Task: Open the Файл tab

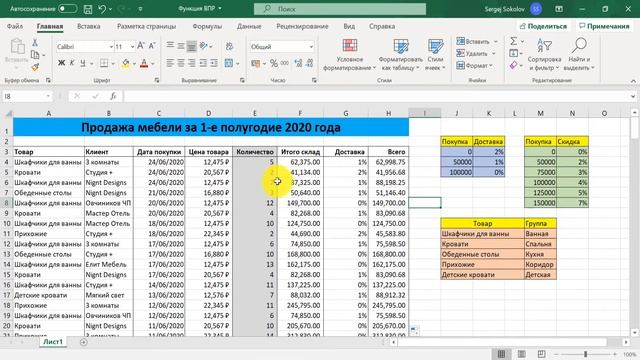Action: pyautogui.click(x=15, y=26)
